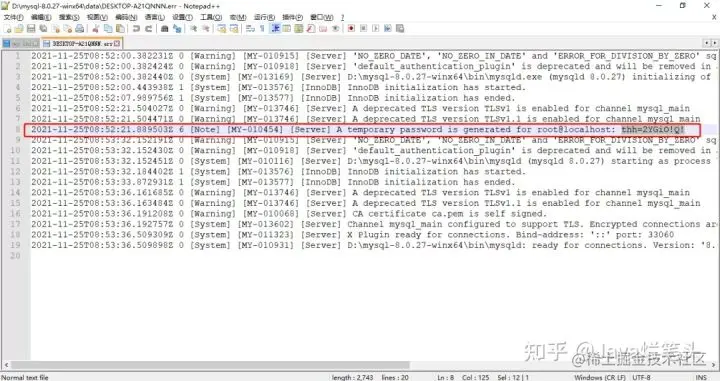Switch to the first blurred document tab
The height and width of the screenshot is (381, 720).
[x=21, y=43]
